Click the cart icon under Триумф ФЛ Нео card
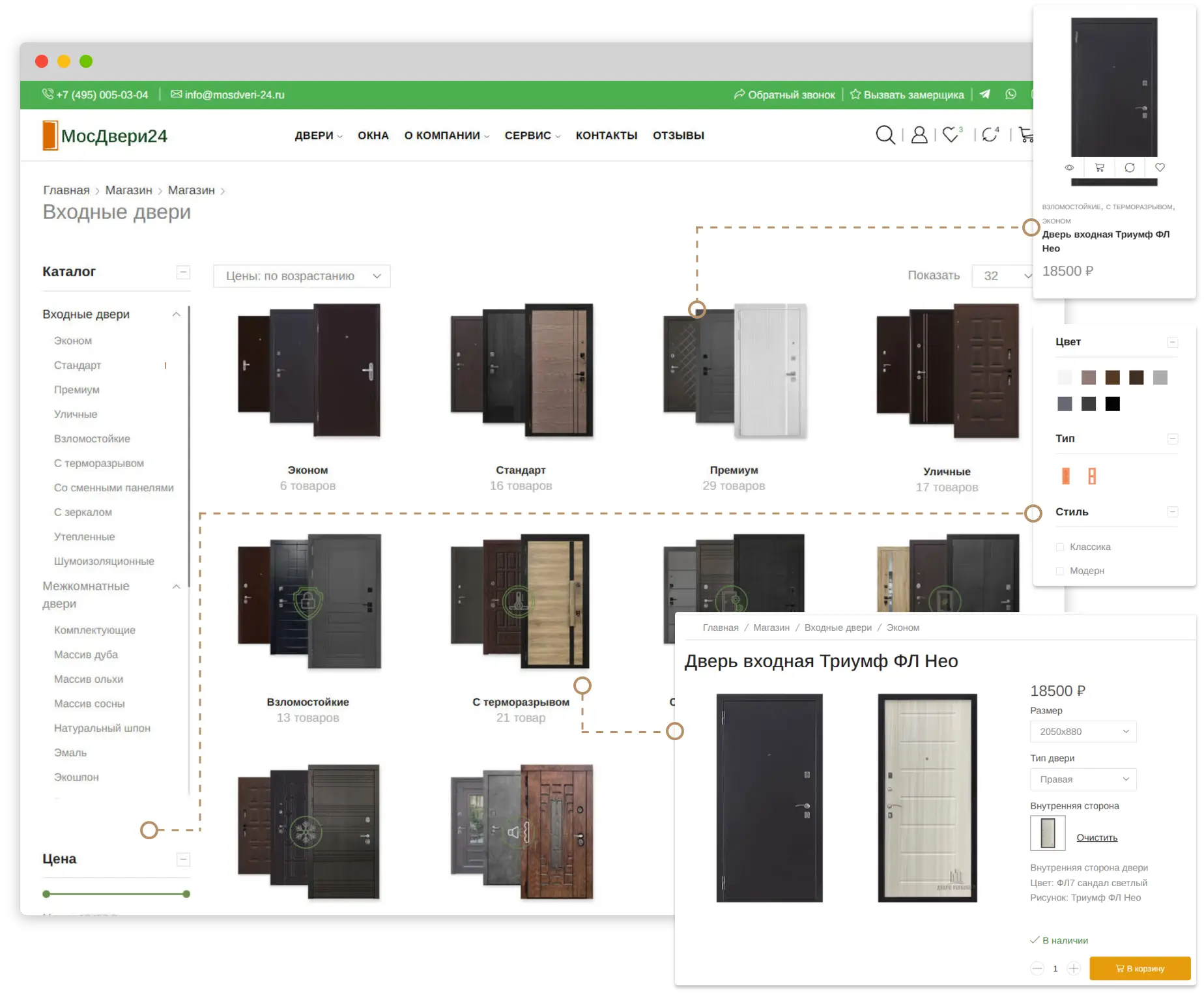The width and height of the screenshot is (1204, 993). click(1100, 167)
